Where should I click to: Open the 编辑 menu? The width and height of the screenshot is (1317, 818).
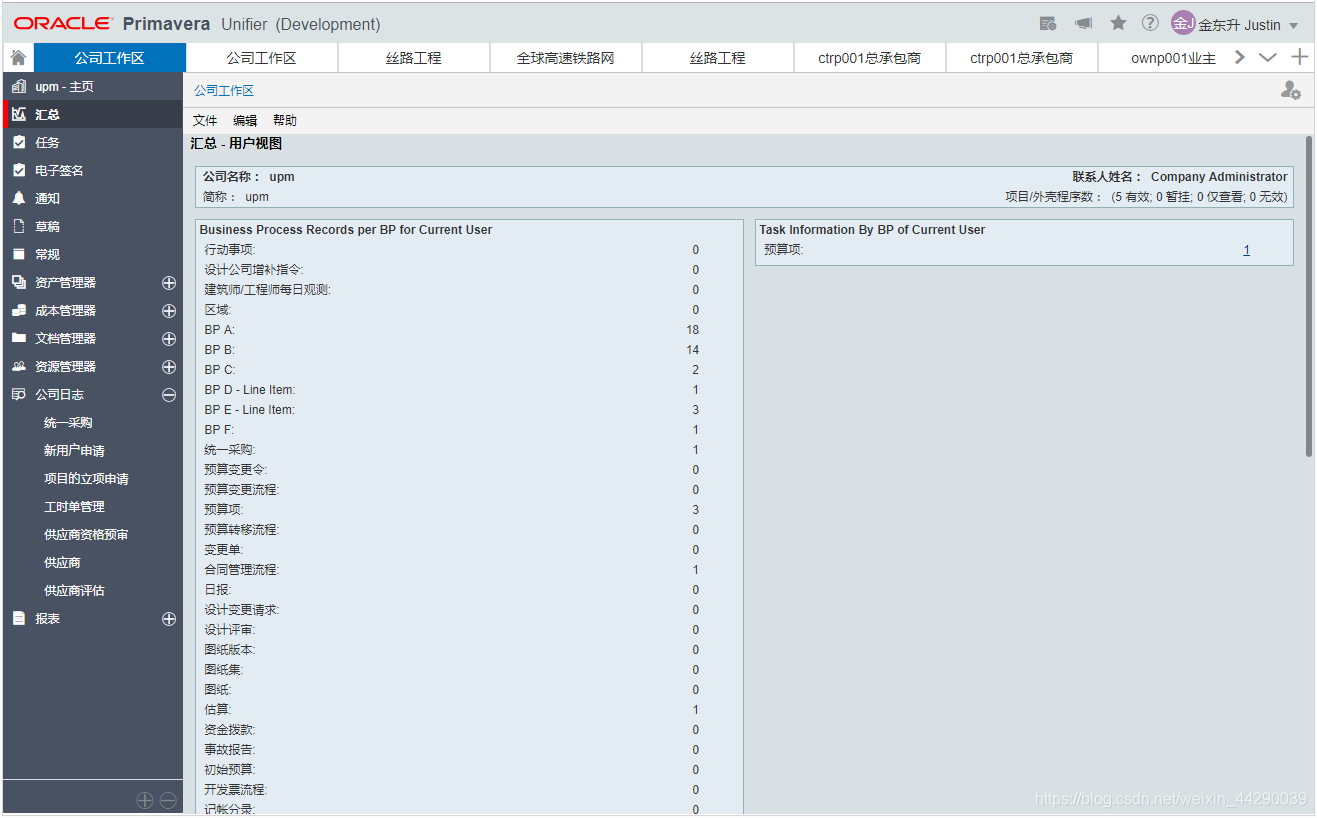pyautogui.click(x=245, y=121)
